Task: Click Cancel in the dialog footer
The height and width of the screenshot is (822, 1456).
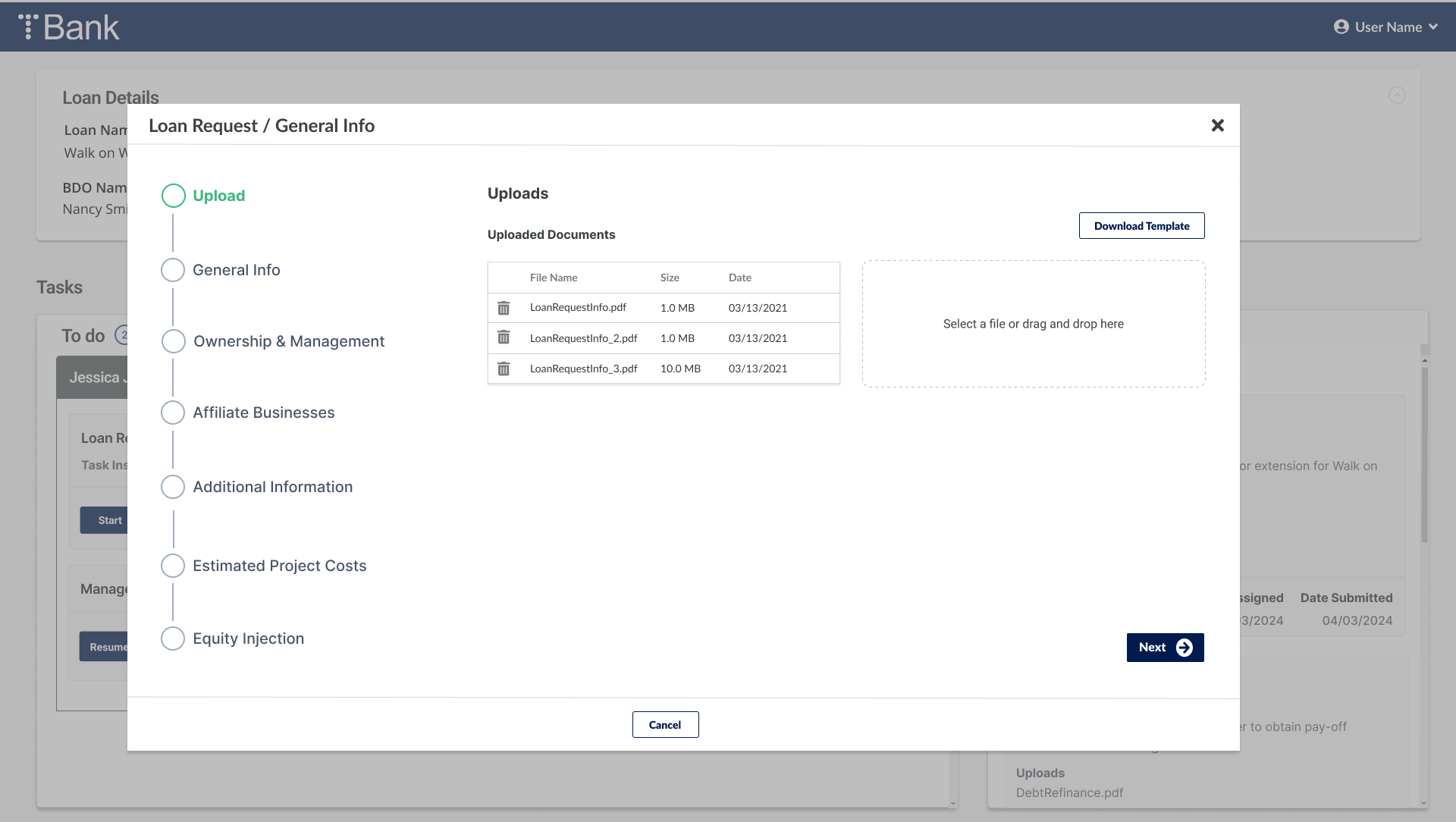Action: 665,725
